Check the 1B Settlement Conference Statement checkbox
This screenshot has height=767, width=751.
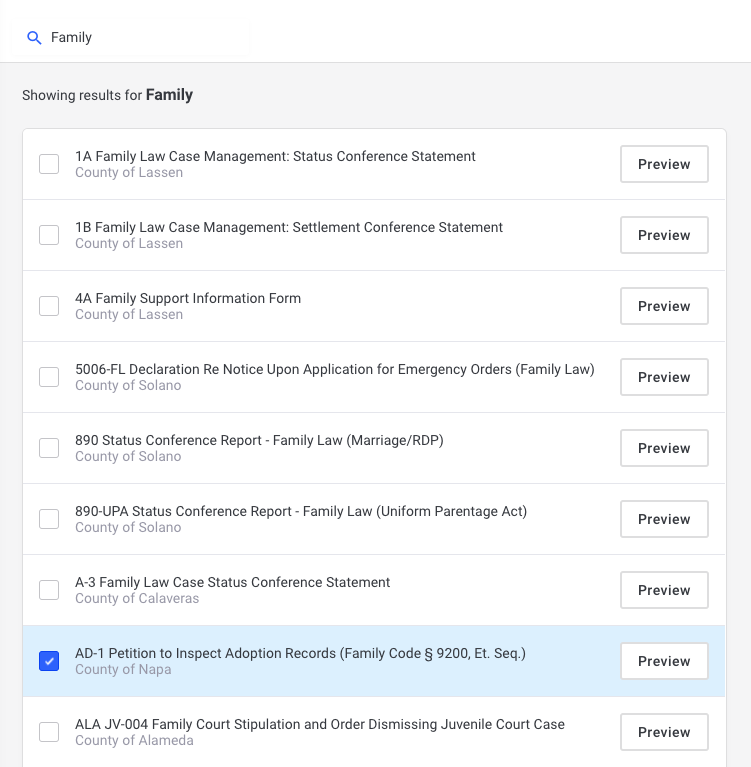(x=49, y=235)
